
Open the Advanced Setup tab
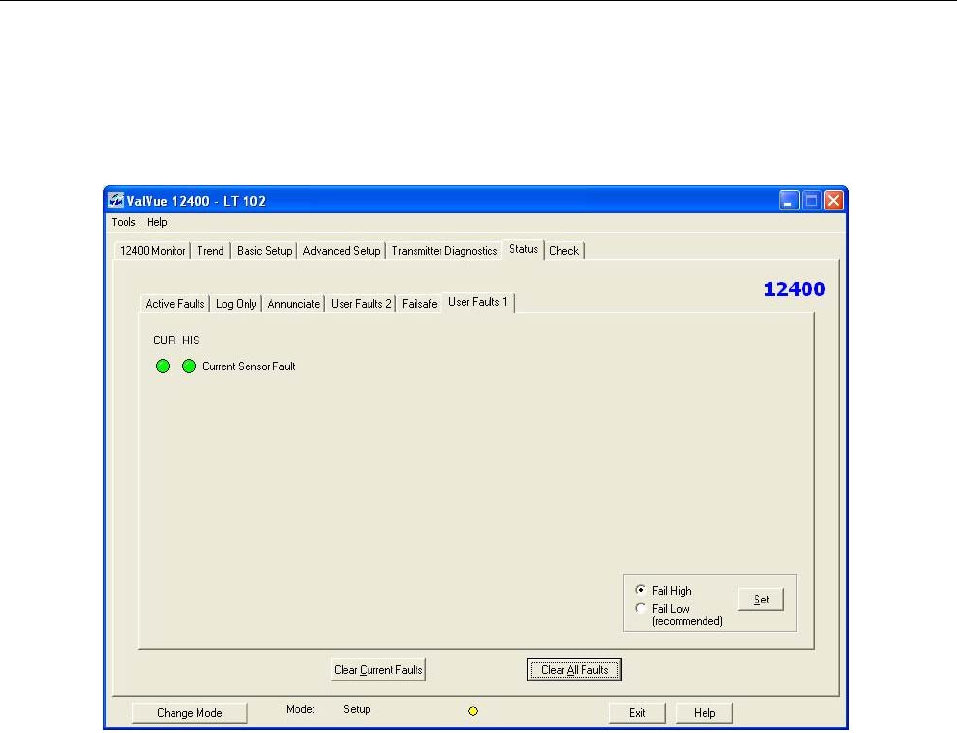341,251
